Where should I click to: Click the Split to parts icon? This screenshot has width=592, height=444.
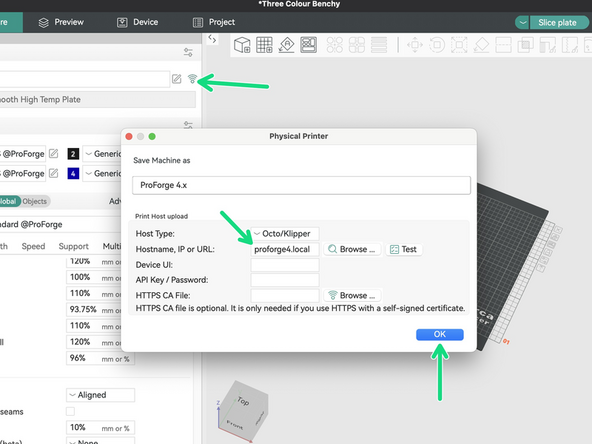(357, 45)
